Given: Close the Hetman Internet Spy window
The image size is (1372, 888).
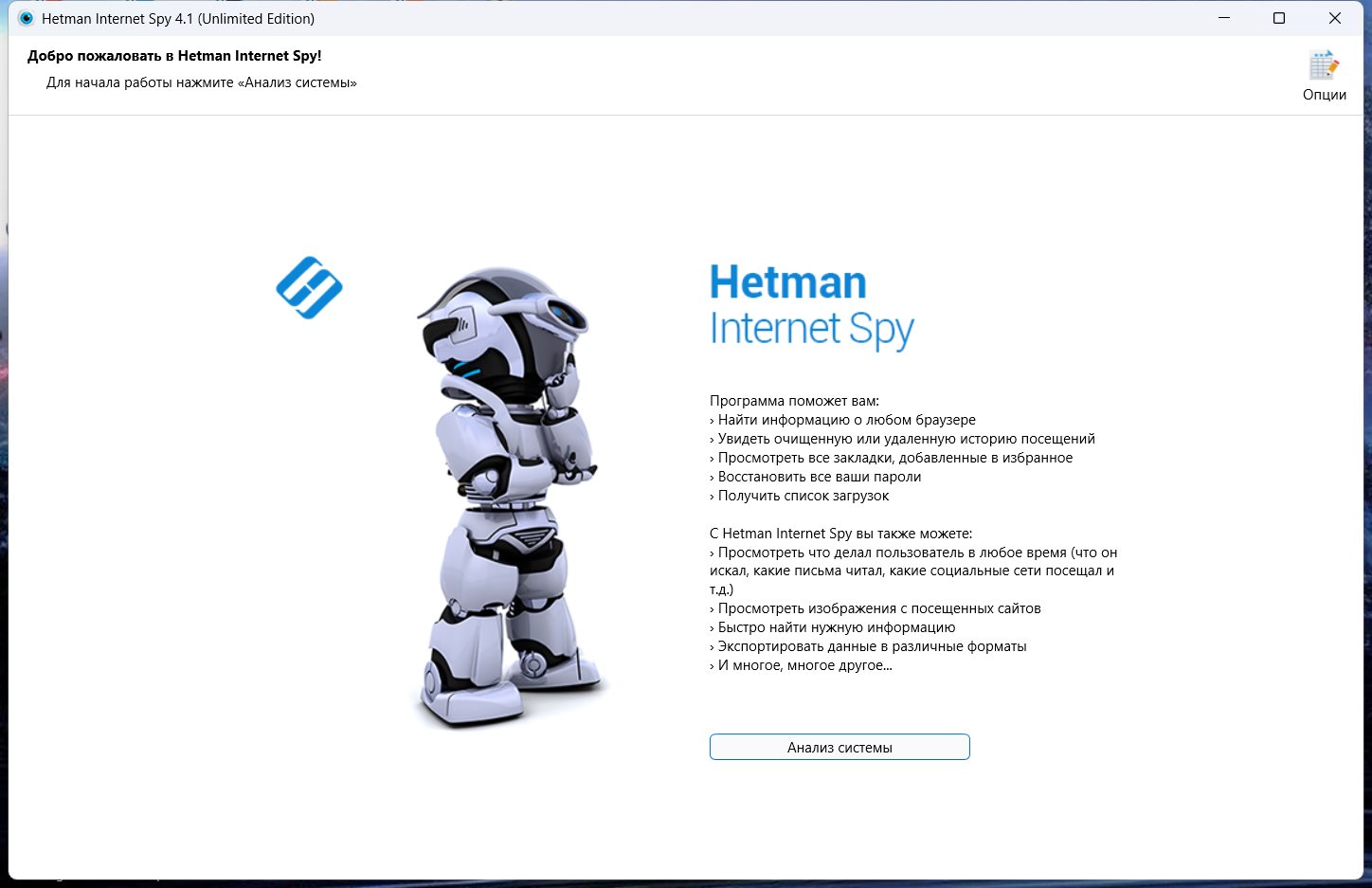Looking at the screenshot, I should point(1334,18).
